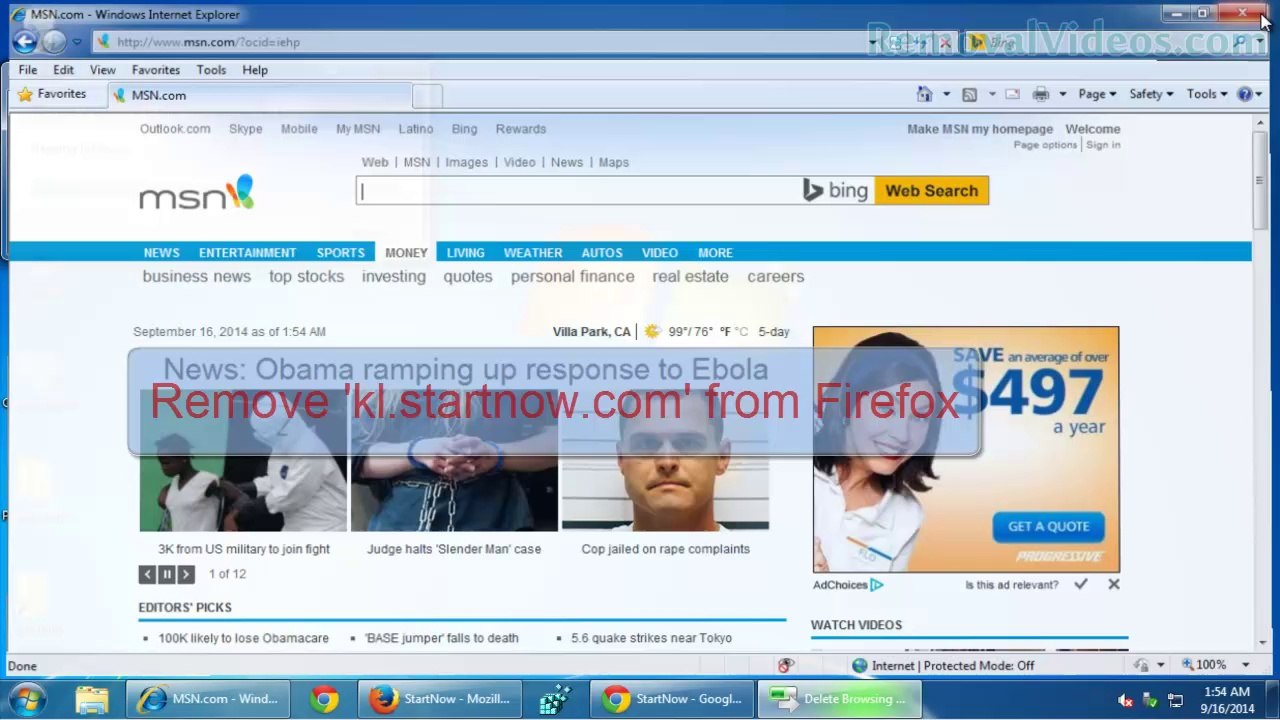Expand the Feeds dropdown arrow

point(991,94)
